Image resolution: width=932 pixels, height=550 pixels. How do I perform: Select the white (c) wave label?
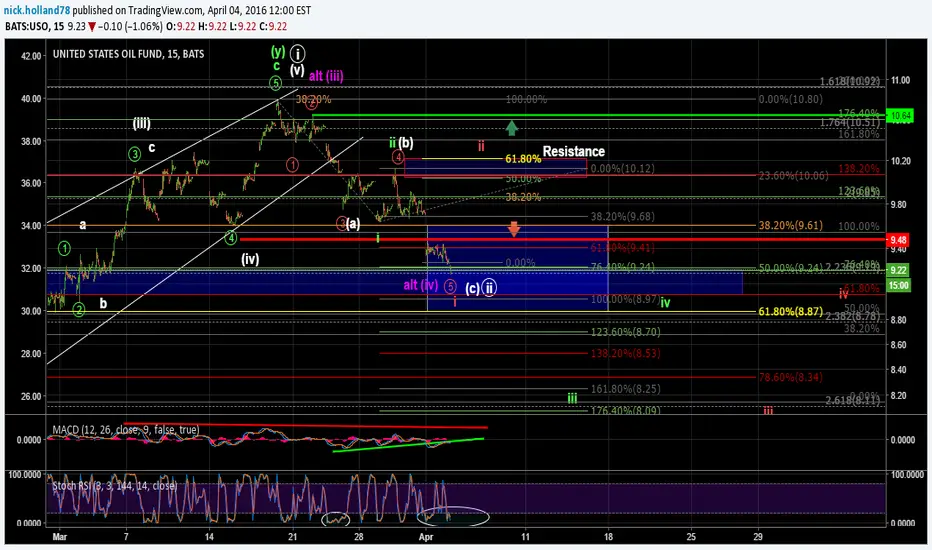click(x=473, y=289)
